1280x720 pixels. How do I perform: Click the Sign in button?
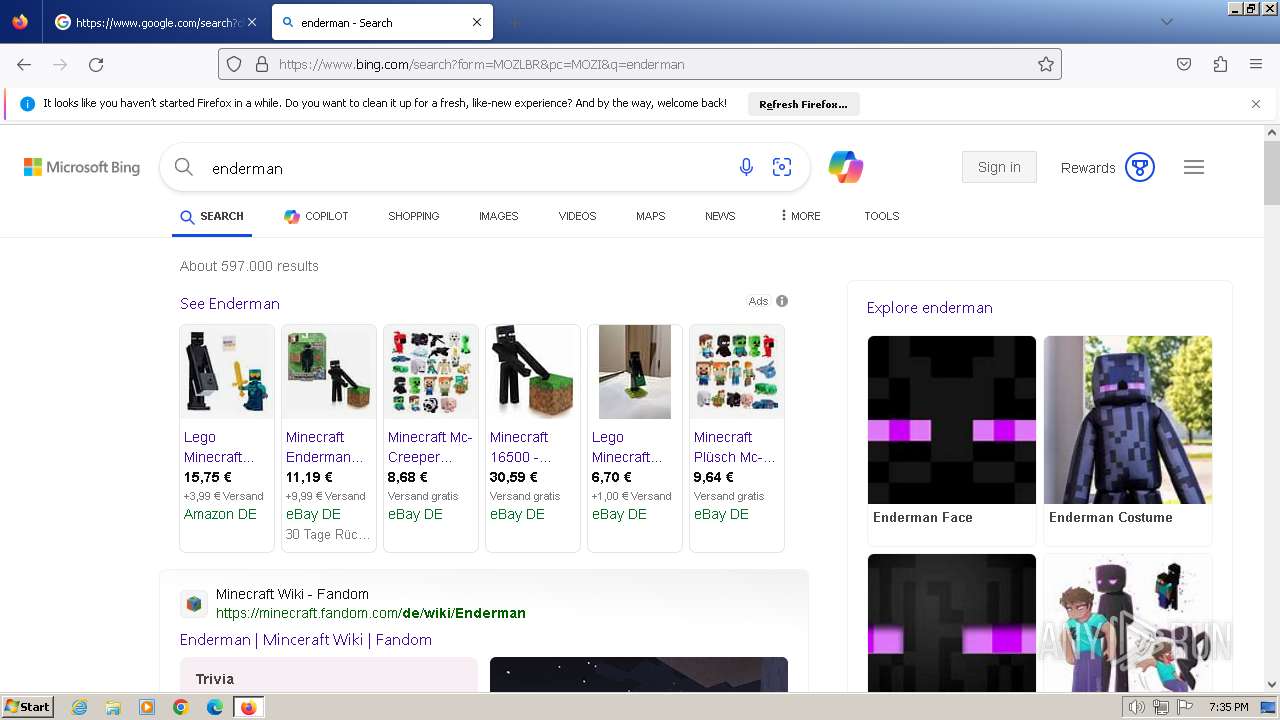pos(999,167)
